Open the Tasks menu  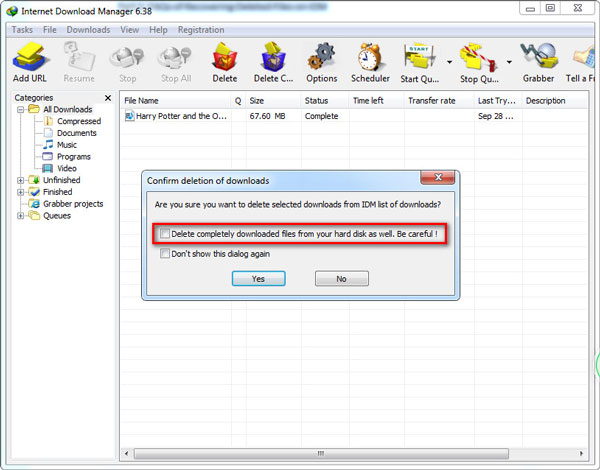tap(22, 30)
